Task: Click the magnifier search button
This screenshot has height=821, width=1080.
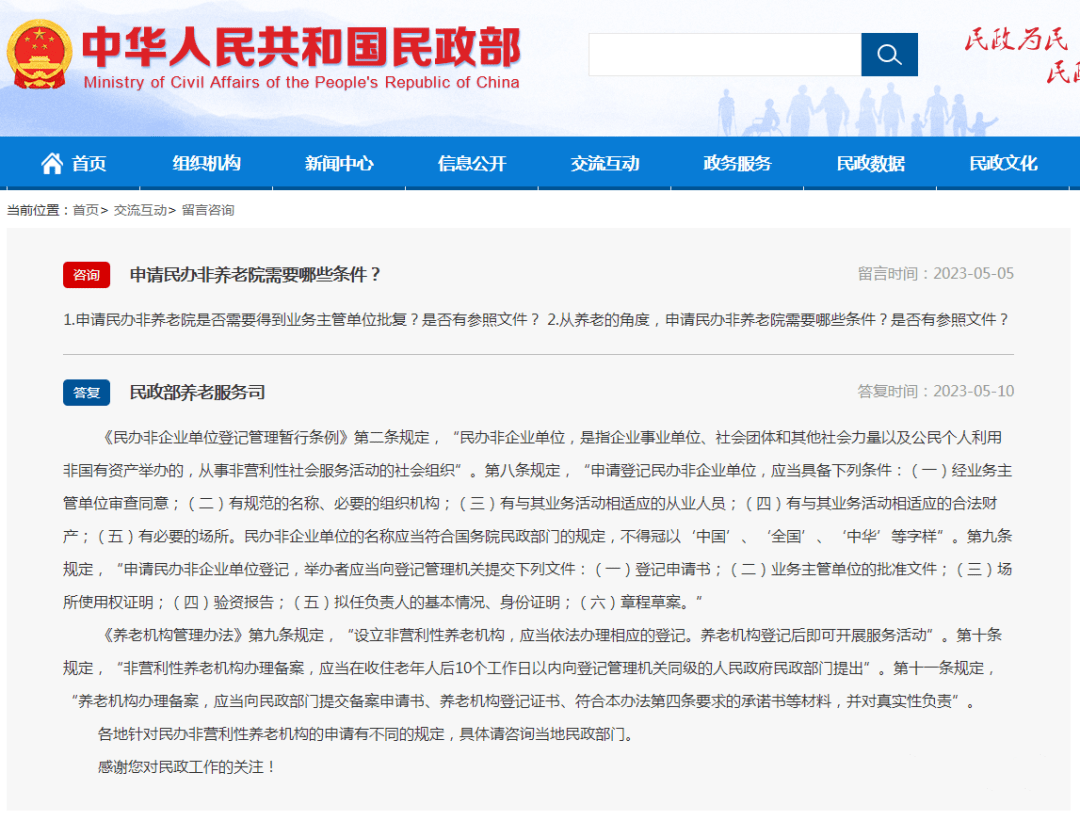Action: pyautogui.click(x=889, y=54)
